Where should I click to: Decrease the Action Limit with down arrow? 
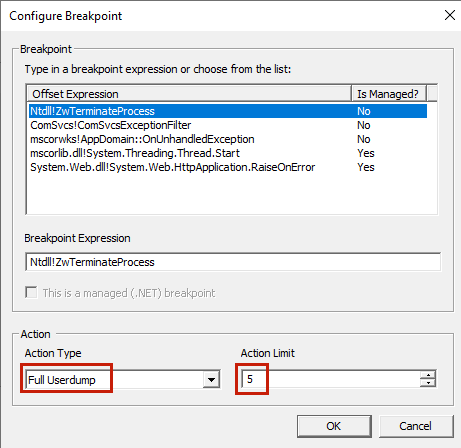point(428,383)
